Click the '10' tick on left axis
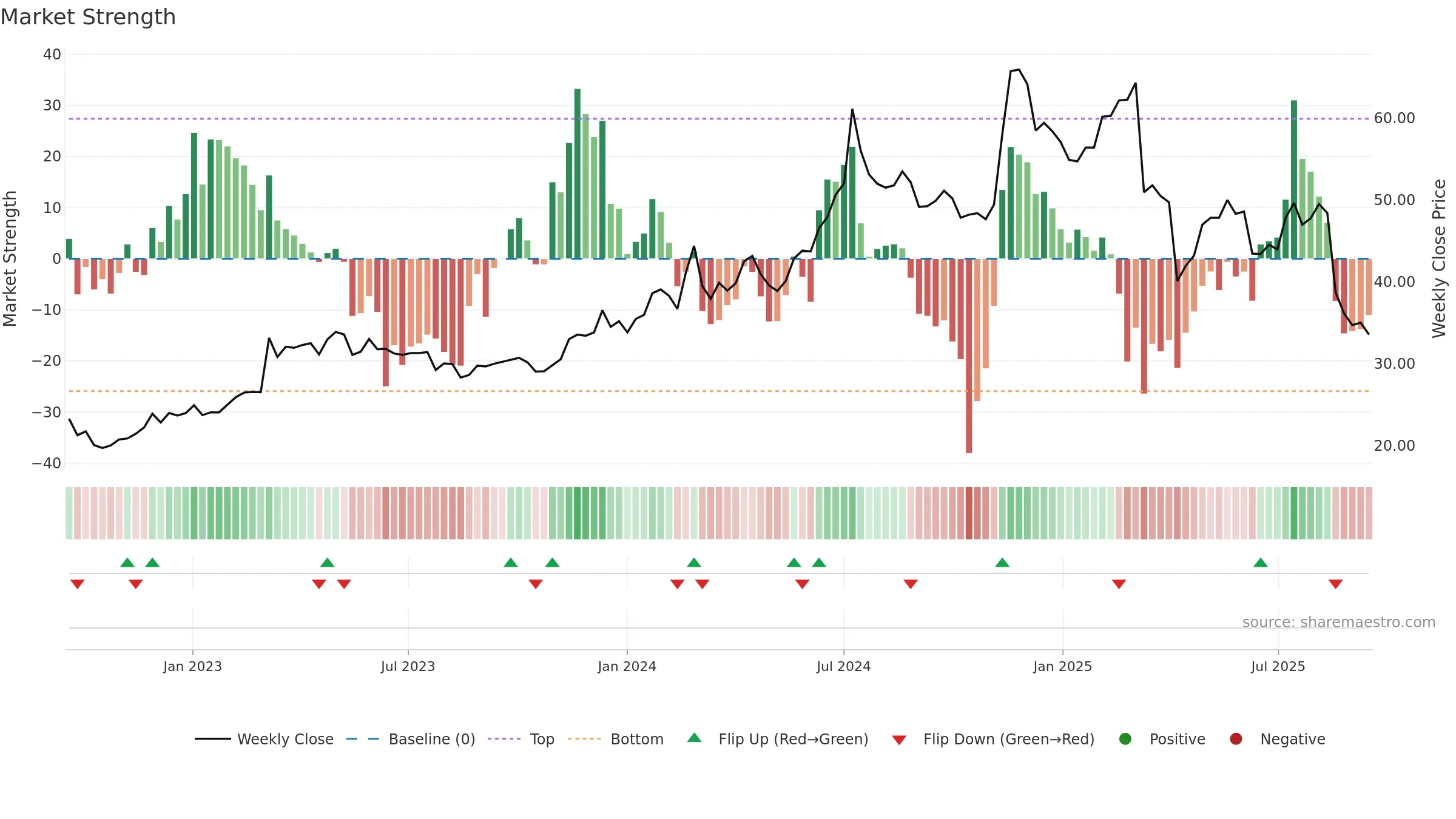1456x819 pixels. (x=52, y=208)
